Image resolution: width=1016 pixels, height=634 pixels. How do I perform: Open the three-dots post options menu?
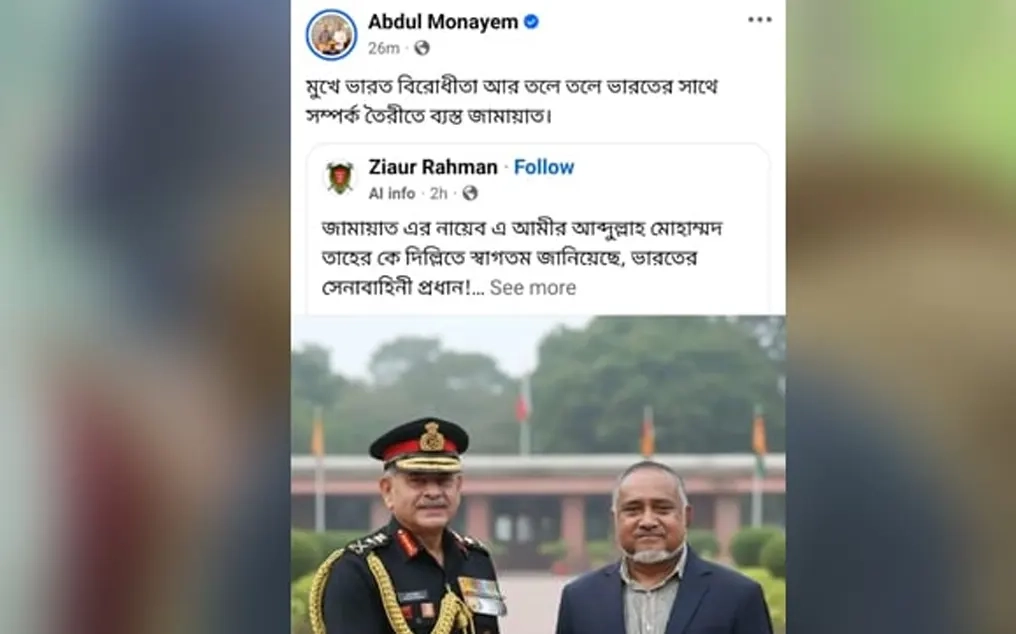759,20
